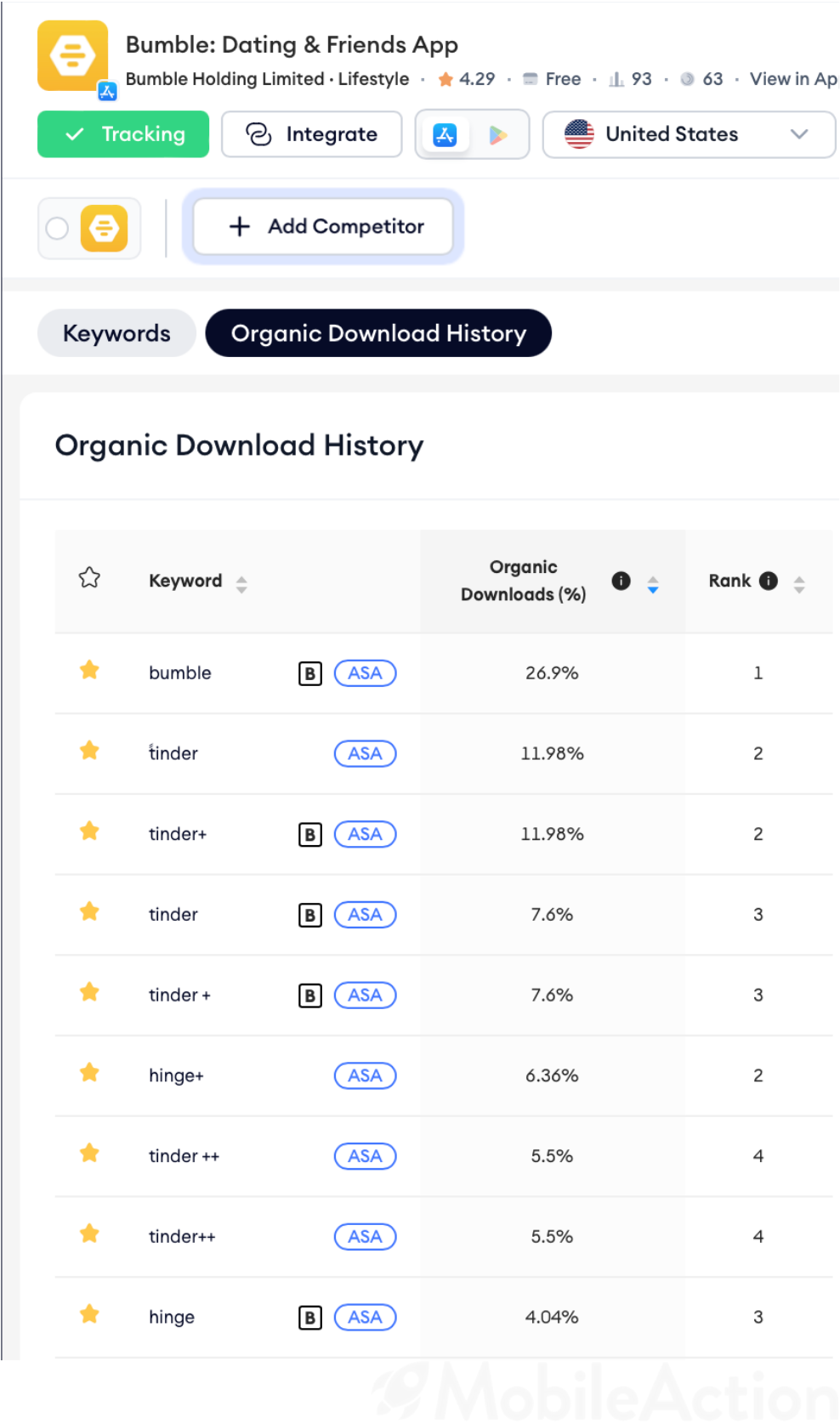Image resolution: width=840 pixels, height=1424 pixels.
Task: Click the ASA badge in the hinge 4.04% row
Action: pyautogui.click(x=366, y=1318)
